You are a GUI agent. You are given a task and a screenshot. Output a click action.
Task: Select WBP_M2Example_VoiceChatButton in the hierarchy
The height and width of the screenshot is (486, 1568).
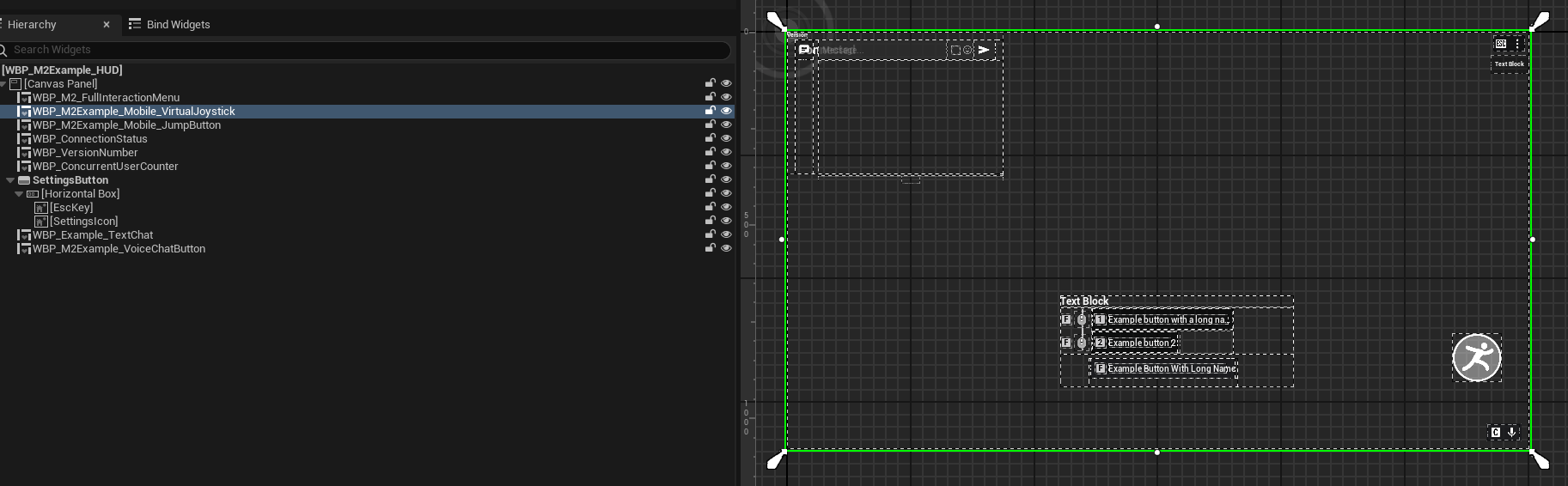coord(119,249)
